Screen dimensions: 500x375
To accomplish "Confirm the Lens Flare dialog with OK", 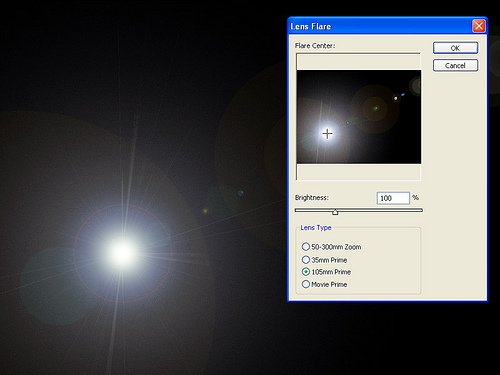I will (x=455, y=48).
